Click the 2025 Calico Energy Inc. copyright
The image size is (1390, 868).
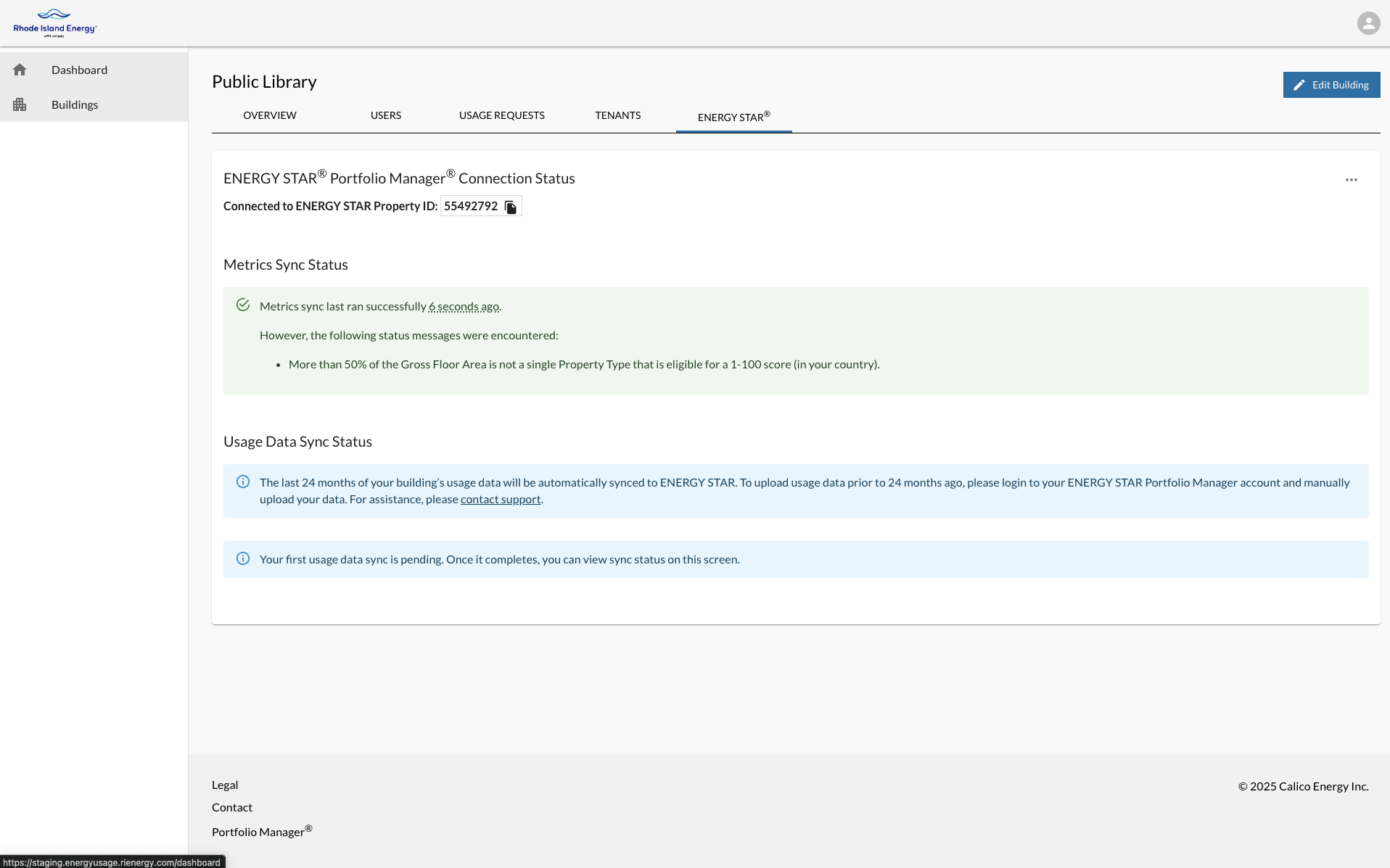pyautogui.click(x=1304, y=786)
